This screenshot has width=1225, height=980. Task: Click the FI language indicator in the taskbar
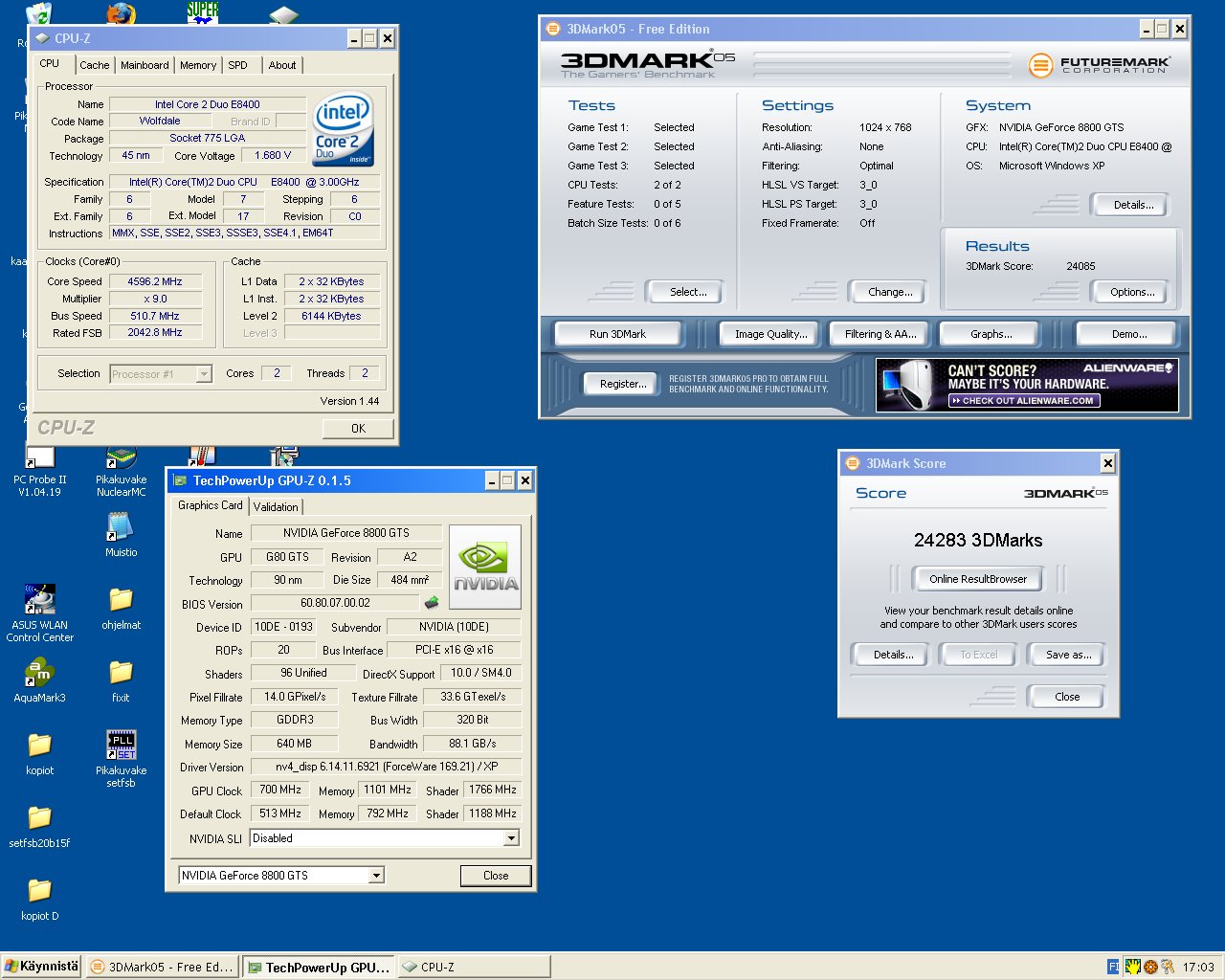click(1113, 967)
